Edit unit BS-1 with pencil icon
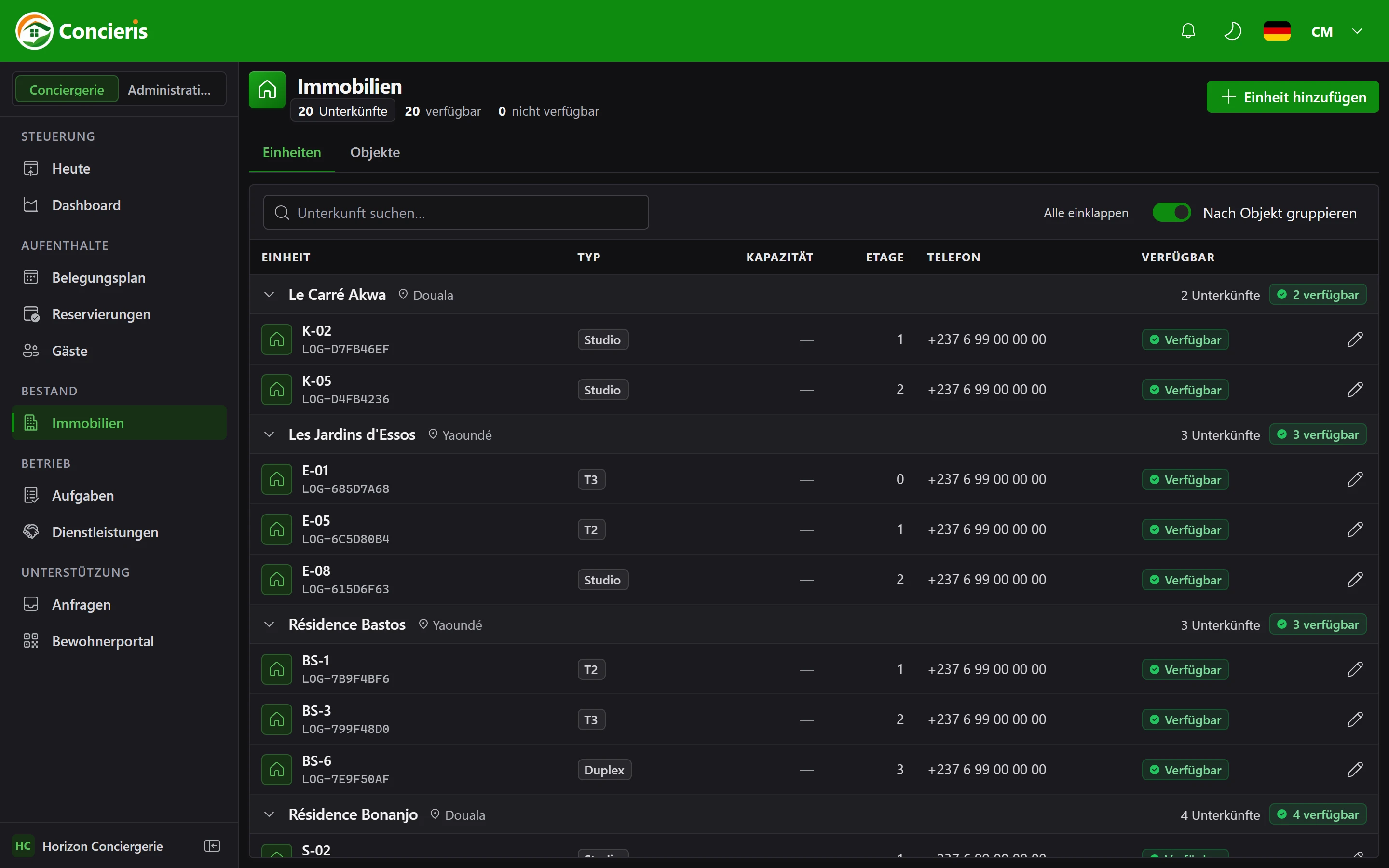1389x868 pixels. [x=1355, y=669]
